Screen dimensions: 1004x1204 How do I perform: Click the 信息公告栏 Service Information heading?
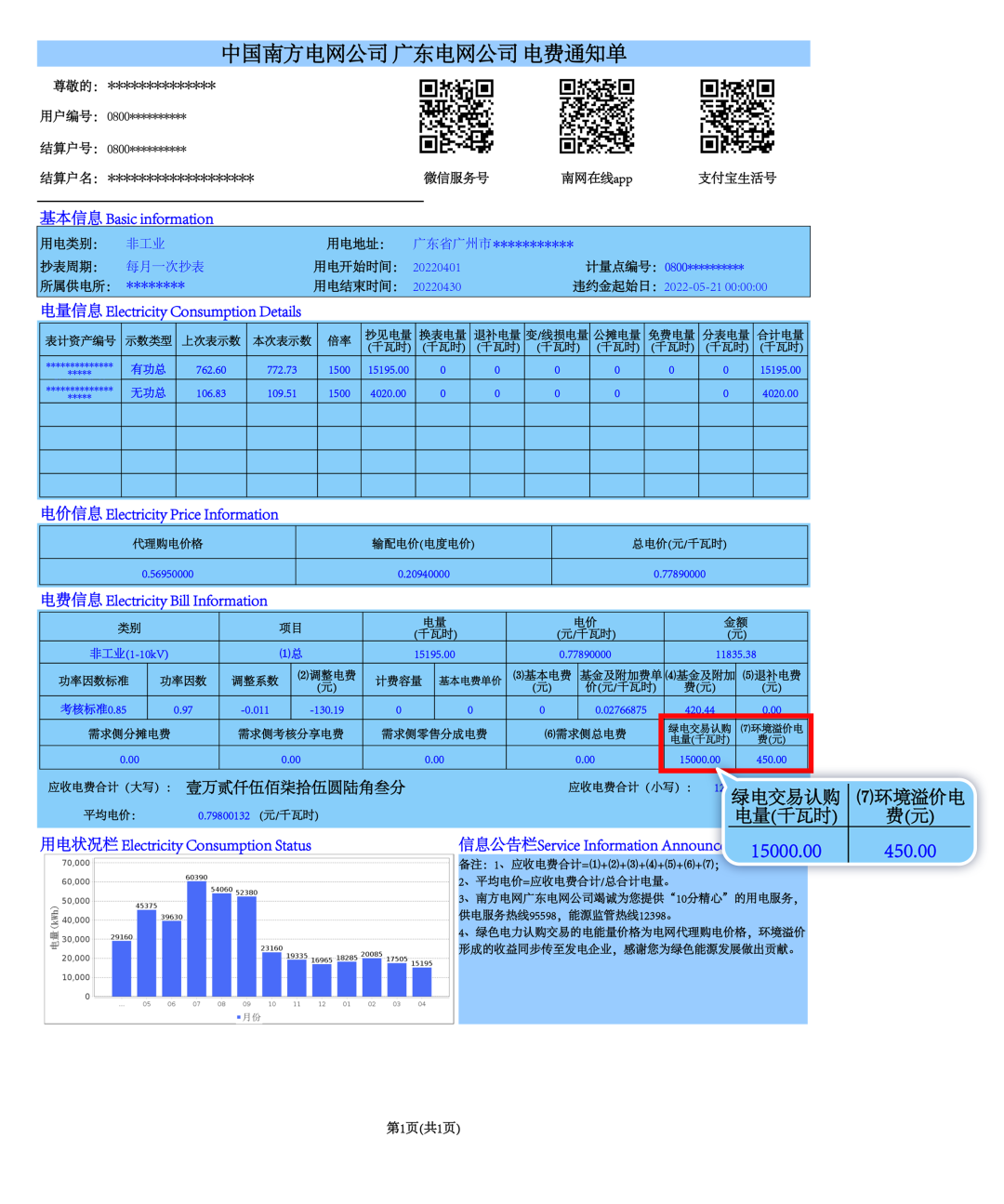coord(589,845)
